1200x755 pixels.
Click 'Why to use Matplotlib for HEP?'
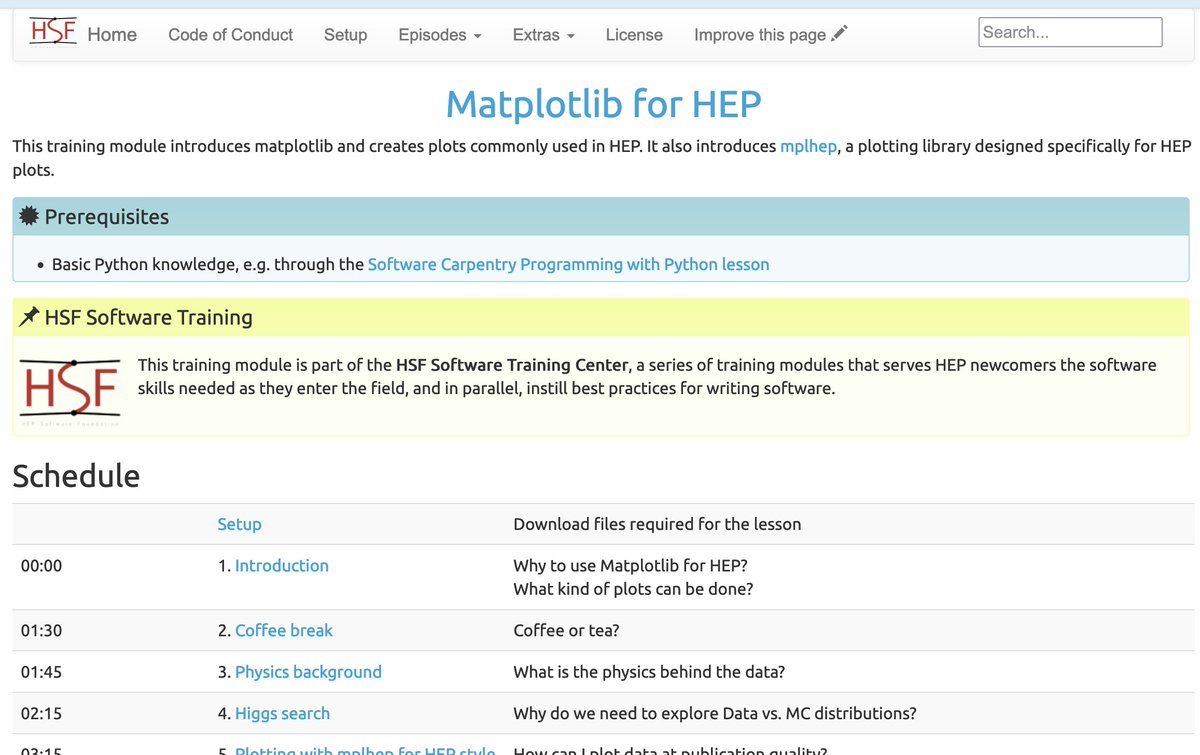(x=630, y=566)
